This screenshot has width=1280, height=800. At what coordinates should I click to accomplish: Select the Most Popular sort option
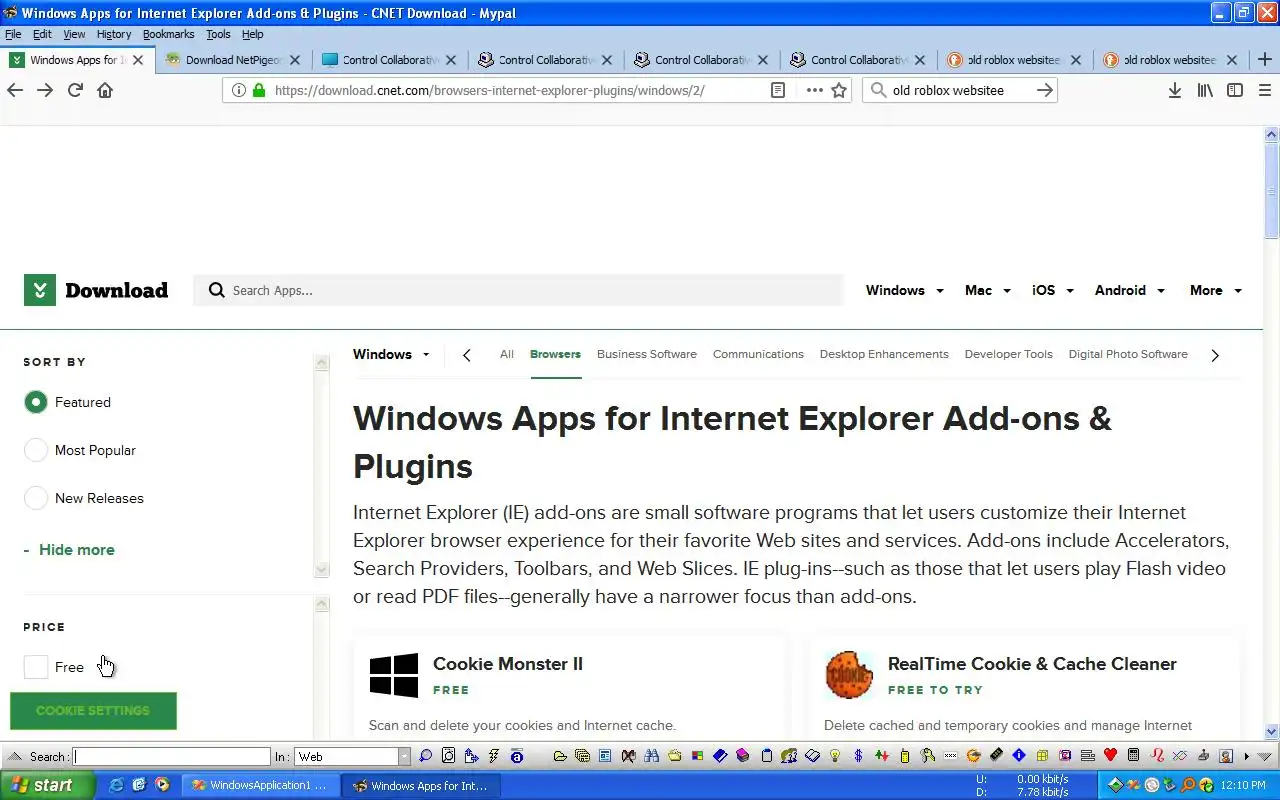click(x=36, y=450)
